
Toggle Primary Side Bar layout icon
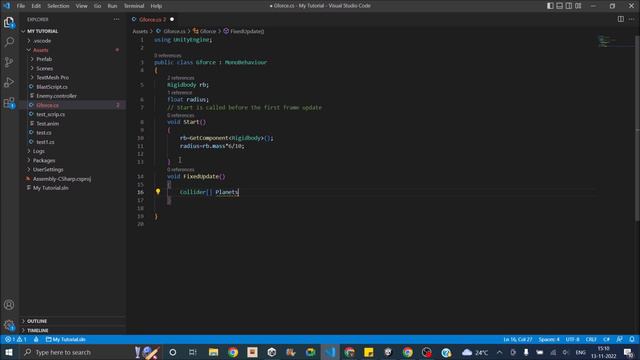click(x=550, y=6)
